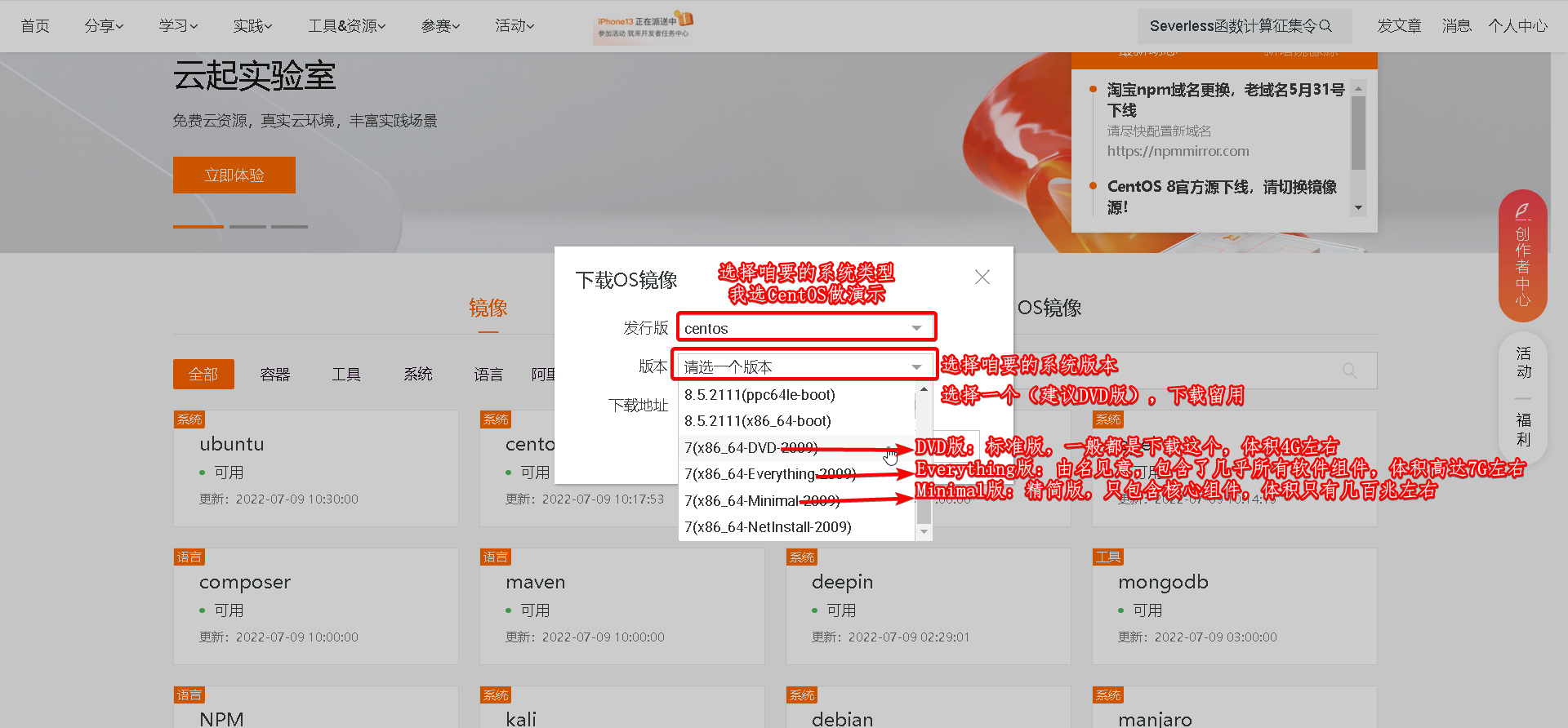Select the first carousel indicator
The image size is (1568, 728).
[x=198, y=226]
